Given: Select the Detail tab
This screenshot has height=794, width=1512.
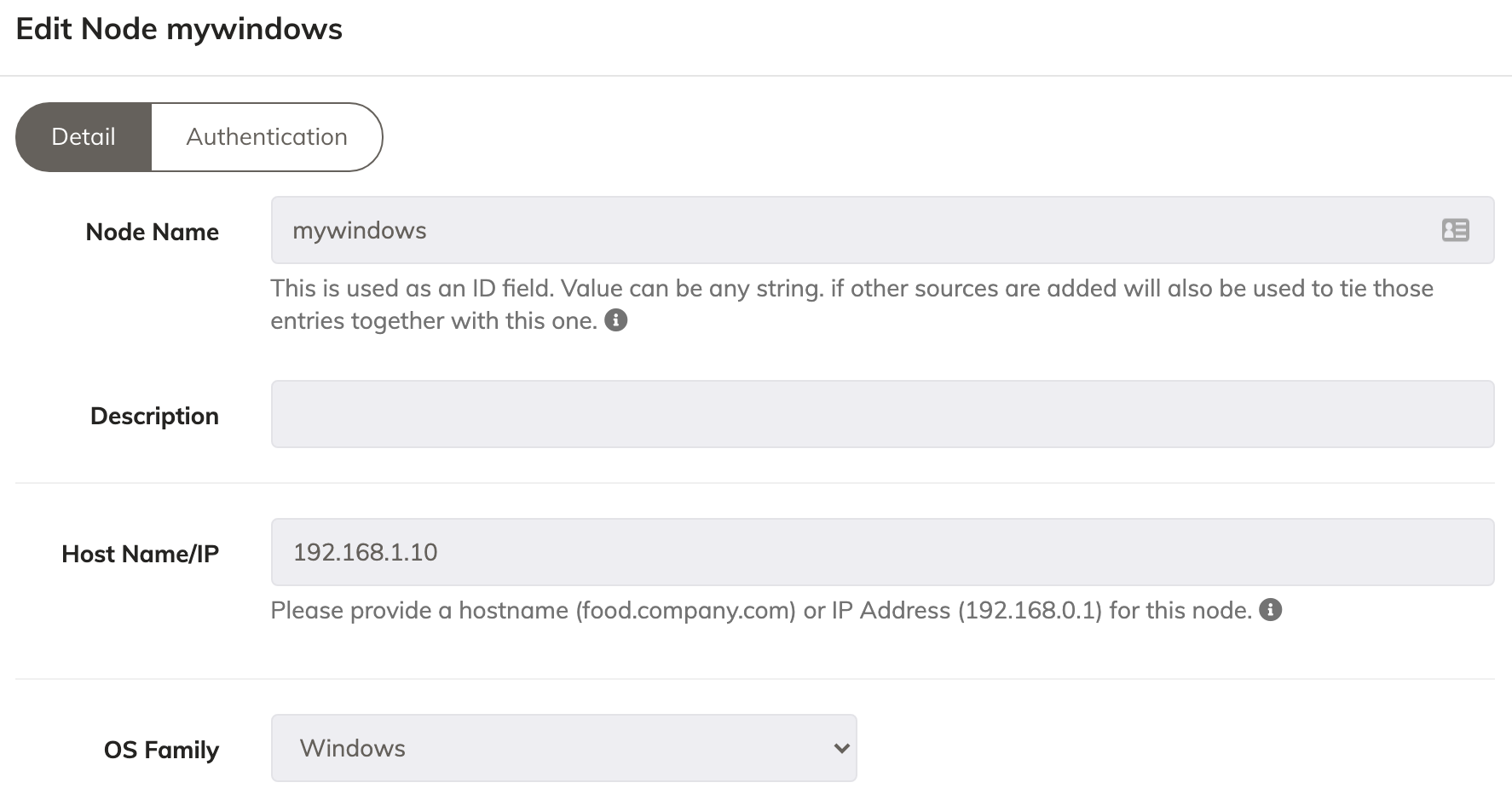Looking at the screenshot, I should tap(84, 137).
